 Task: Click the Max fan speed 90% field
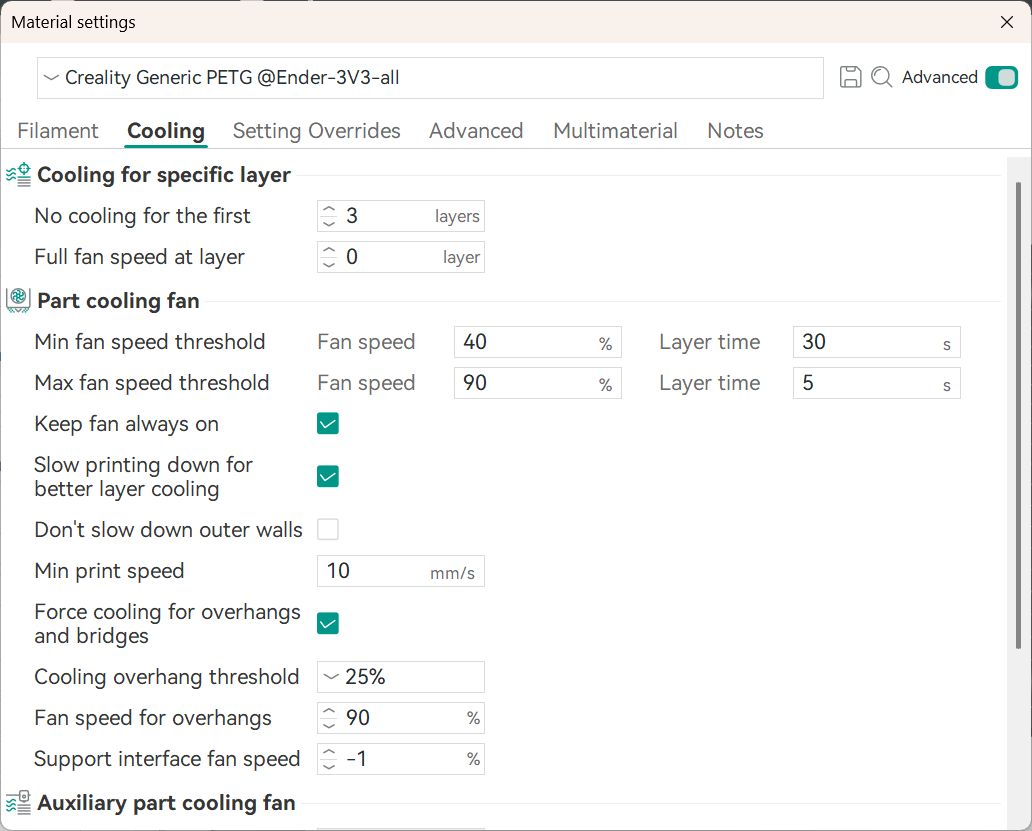tap(538, 383)
